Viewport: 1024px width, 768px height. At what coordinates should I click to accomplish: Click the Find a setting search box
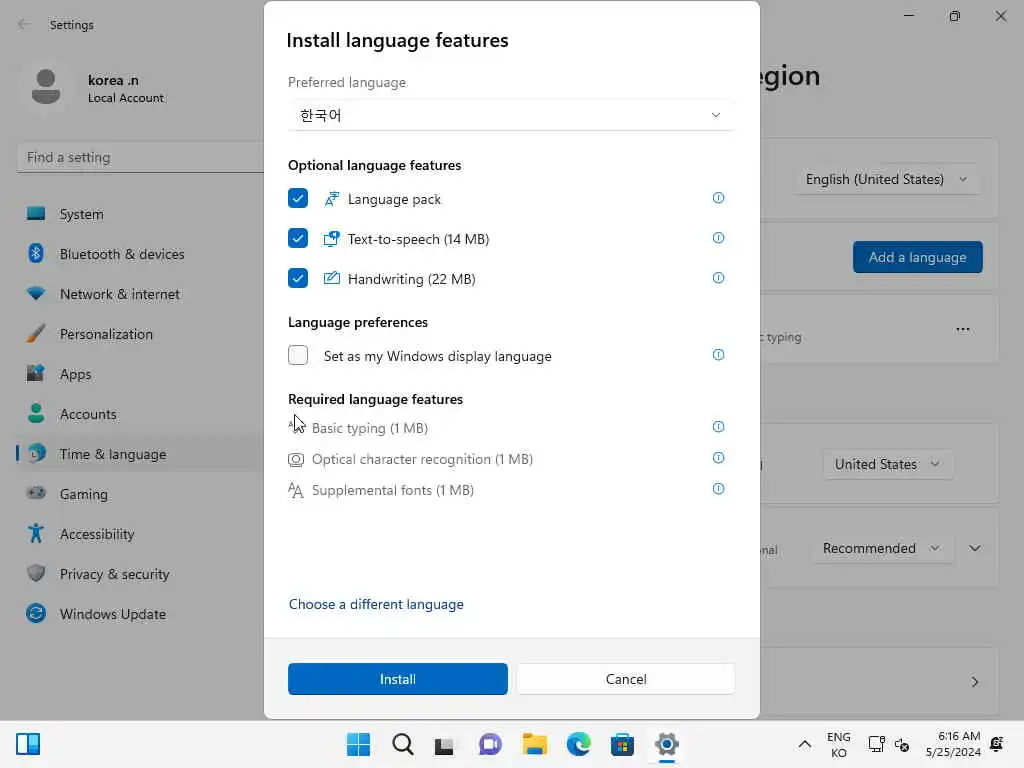click(x=140, y=157)
